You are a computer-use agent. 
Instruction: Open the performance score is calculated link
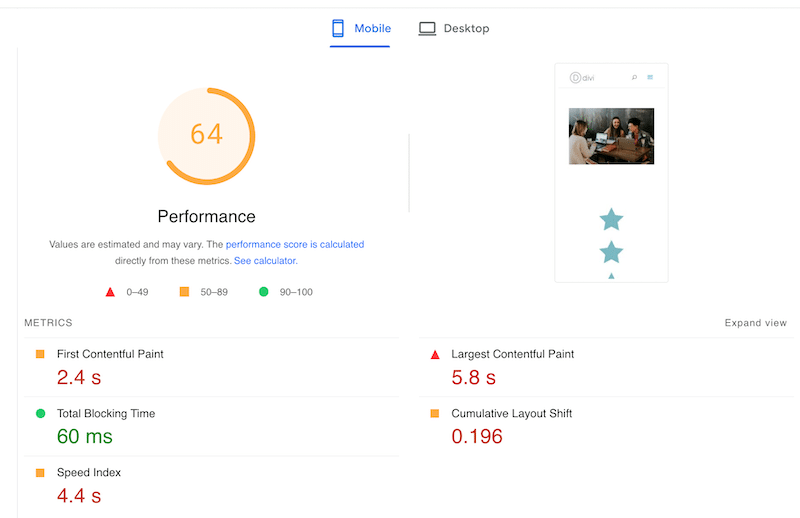[x=295, y=244]
